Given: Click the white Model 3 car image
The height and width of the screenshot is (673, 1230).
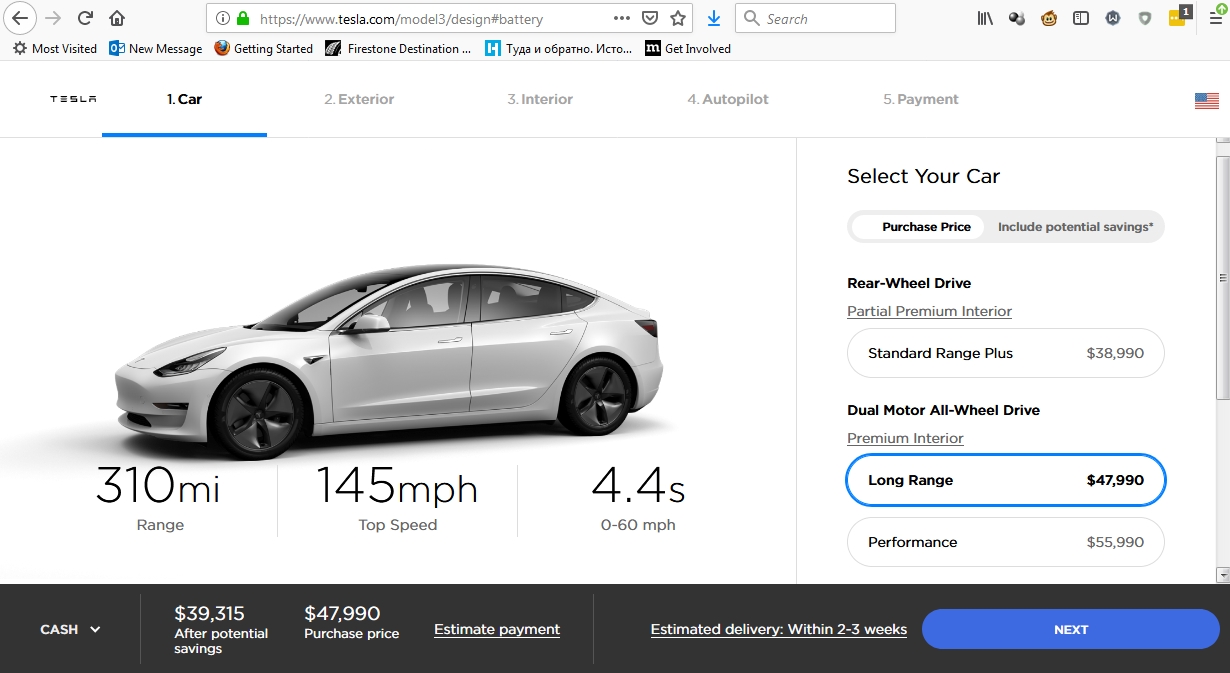Looking at the screenshot, I should 388,360.
